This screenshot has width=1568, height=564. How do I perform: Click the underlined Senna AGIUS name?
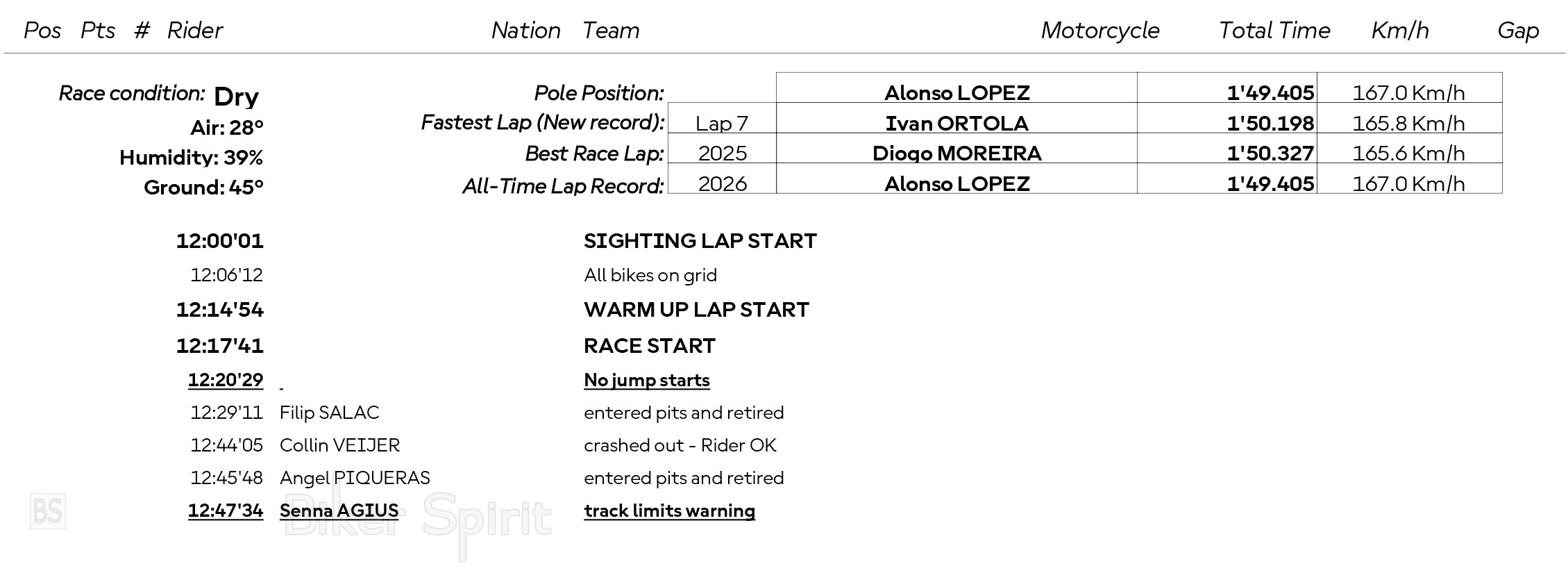pyautogui.click(x=339, y=511)
